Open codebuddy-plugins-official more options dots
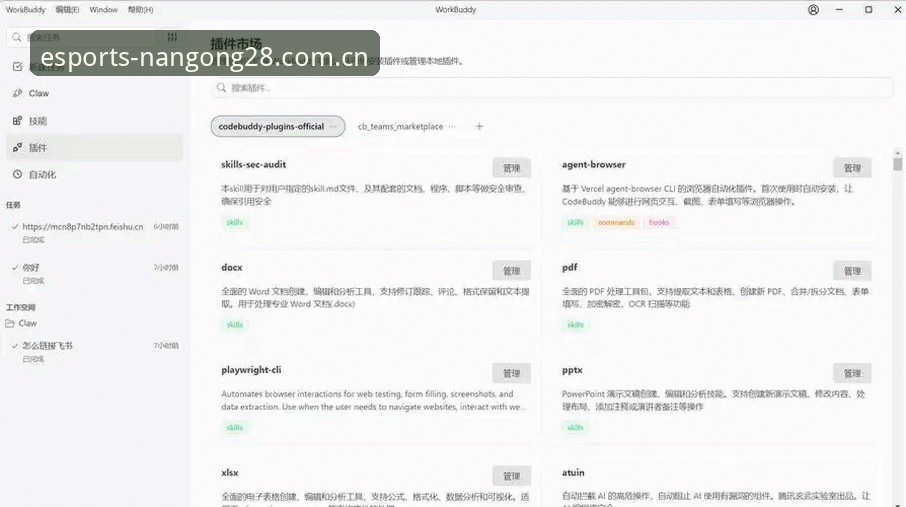Viewport: 906px width, 507px height. [333, 127]
